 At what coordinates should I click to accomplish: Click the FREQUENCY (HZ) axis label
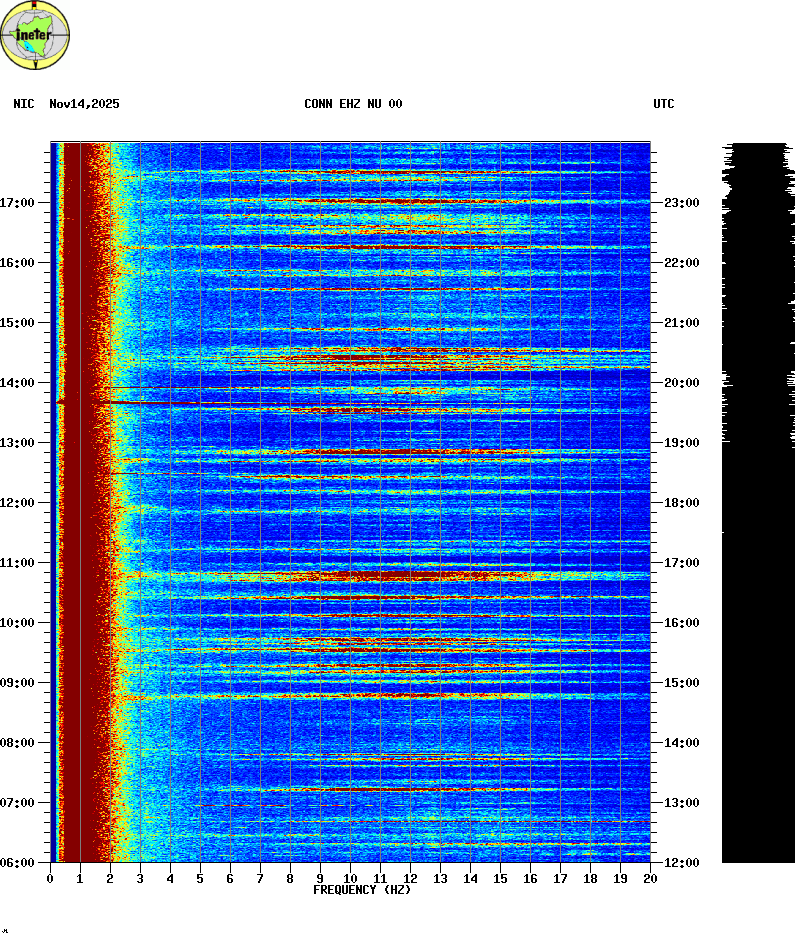(362, 890)
